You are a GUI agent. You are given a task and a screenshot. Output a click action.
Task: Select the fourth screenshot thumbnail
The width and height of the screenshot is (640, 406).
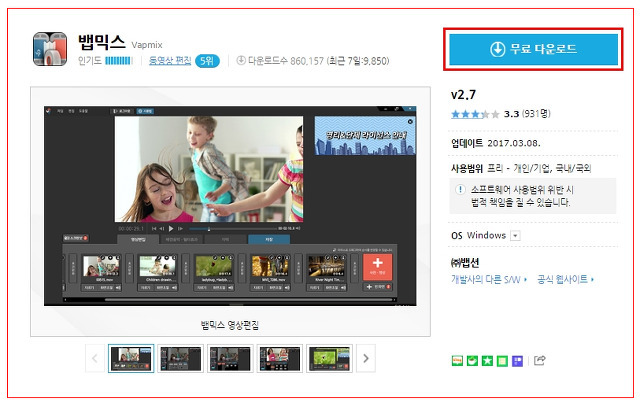pos(280,359)
